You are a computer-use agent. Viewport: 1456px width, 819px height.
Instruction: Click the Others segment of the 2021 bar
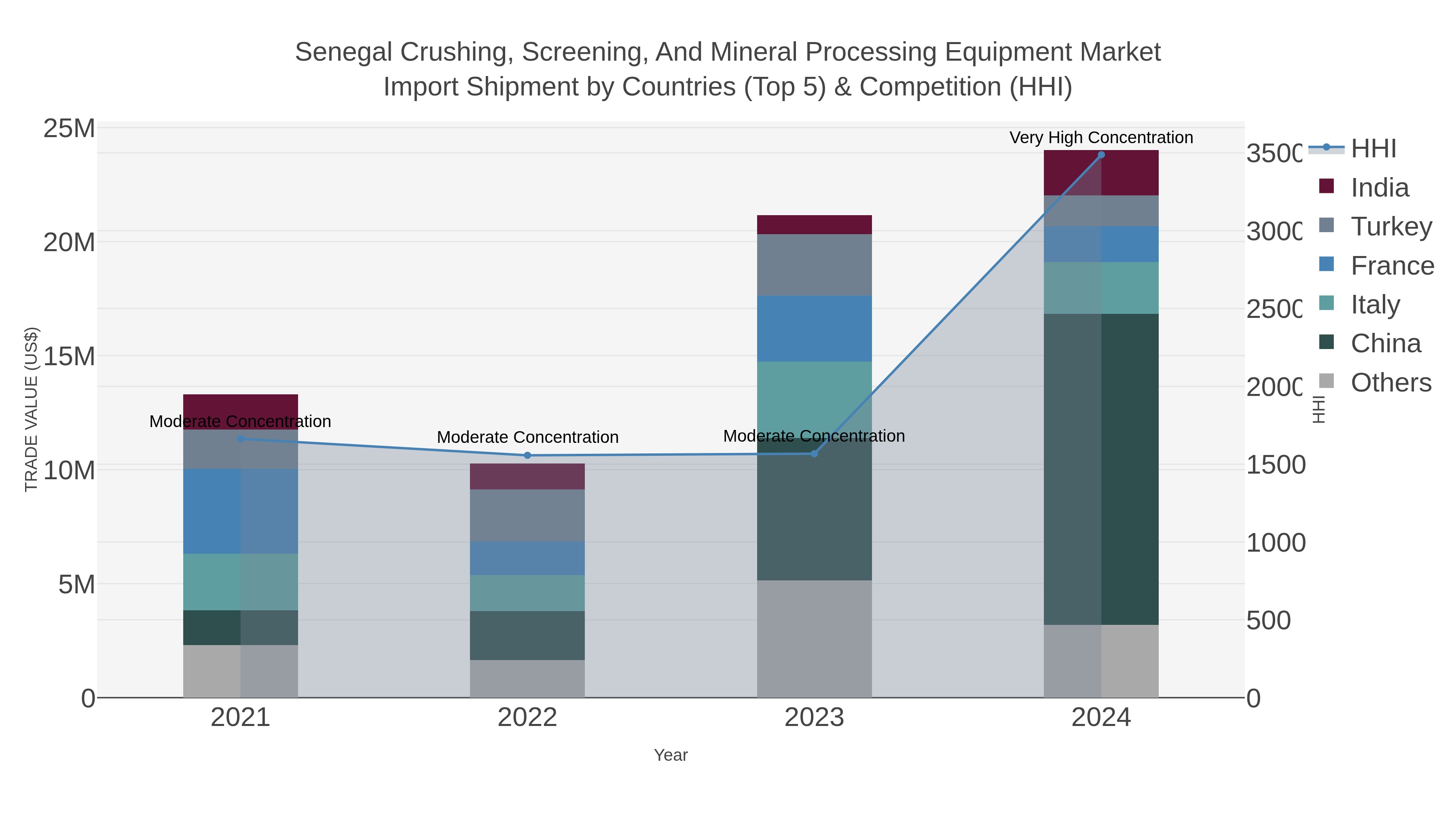(x=240, y=671)
